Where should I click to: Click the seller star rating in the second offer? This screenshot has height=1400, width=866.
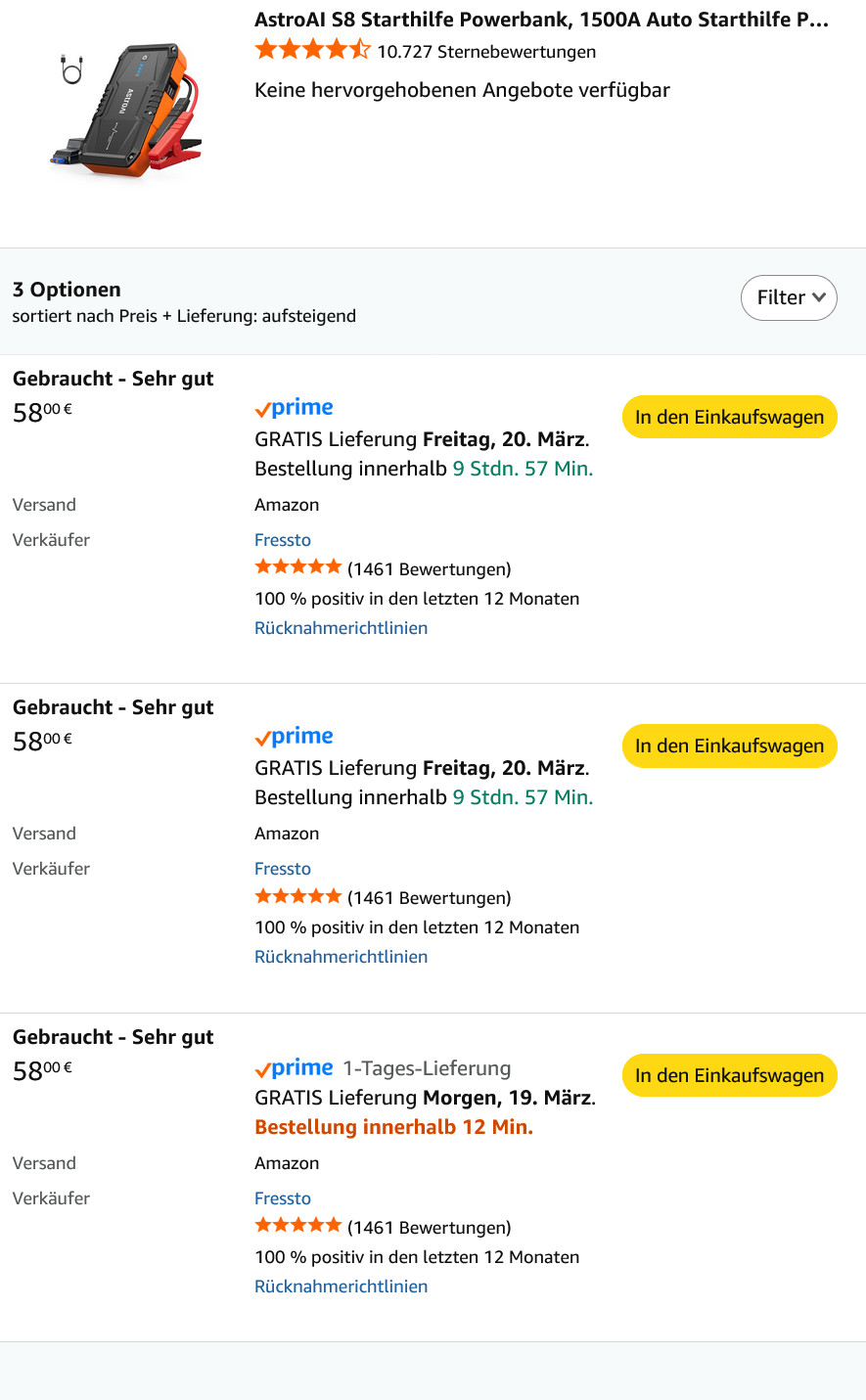(297, 896)
